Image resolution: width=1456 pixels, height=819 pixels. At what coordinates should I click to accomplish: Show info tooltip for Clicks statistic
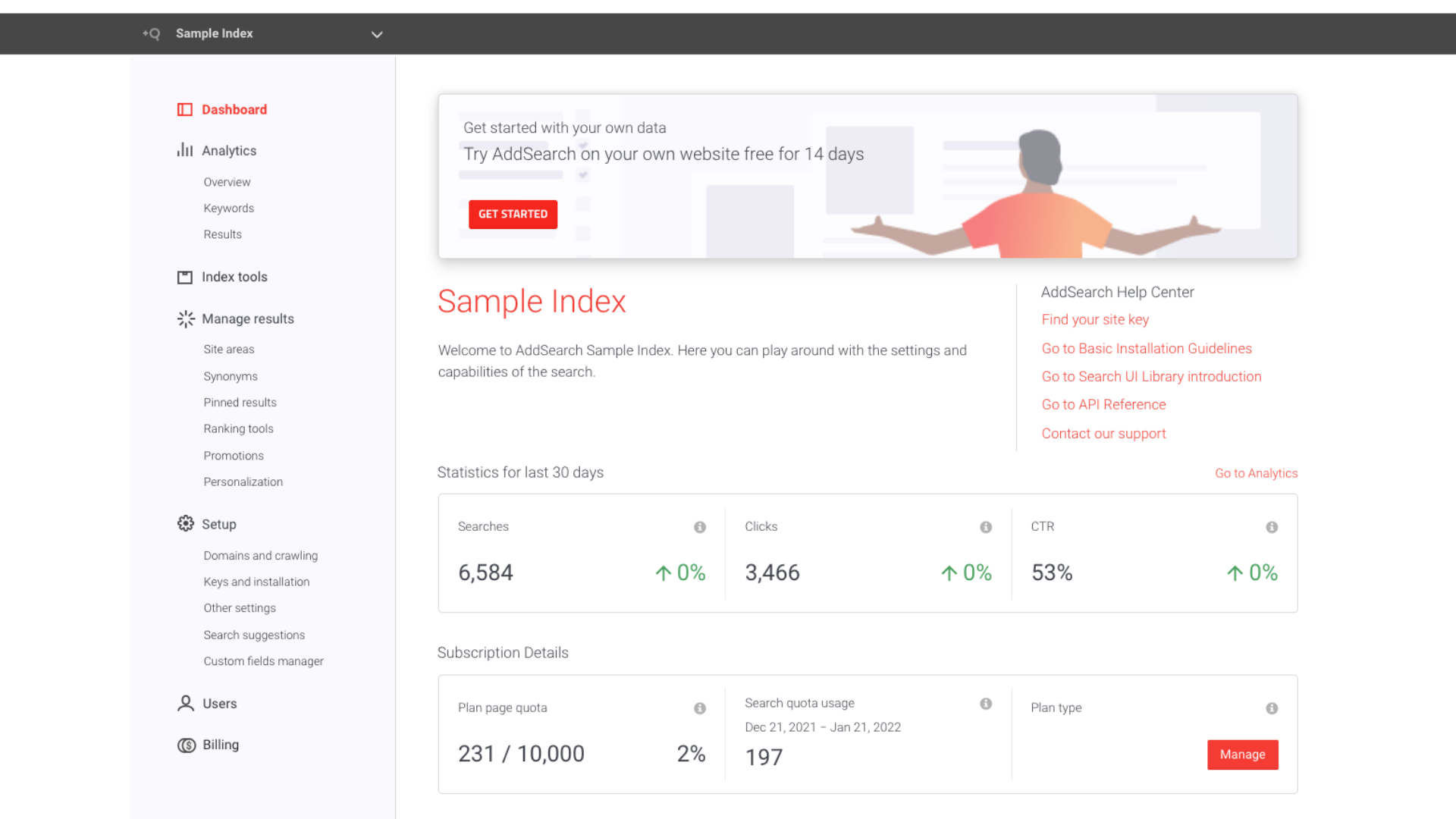pos(986,527)
